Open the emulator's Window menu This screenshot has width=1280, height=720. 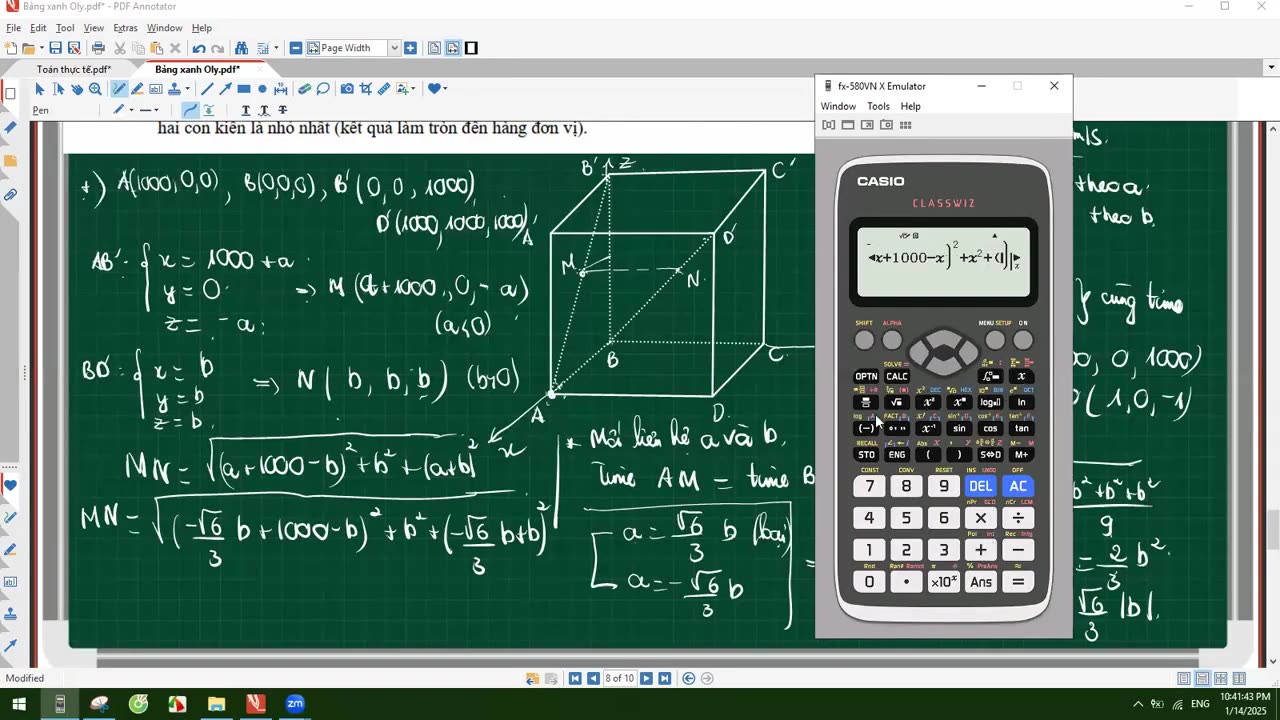point(838,106)
